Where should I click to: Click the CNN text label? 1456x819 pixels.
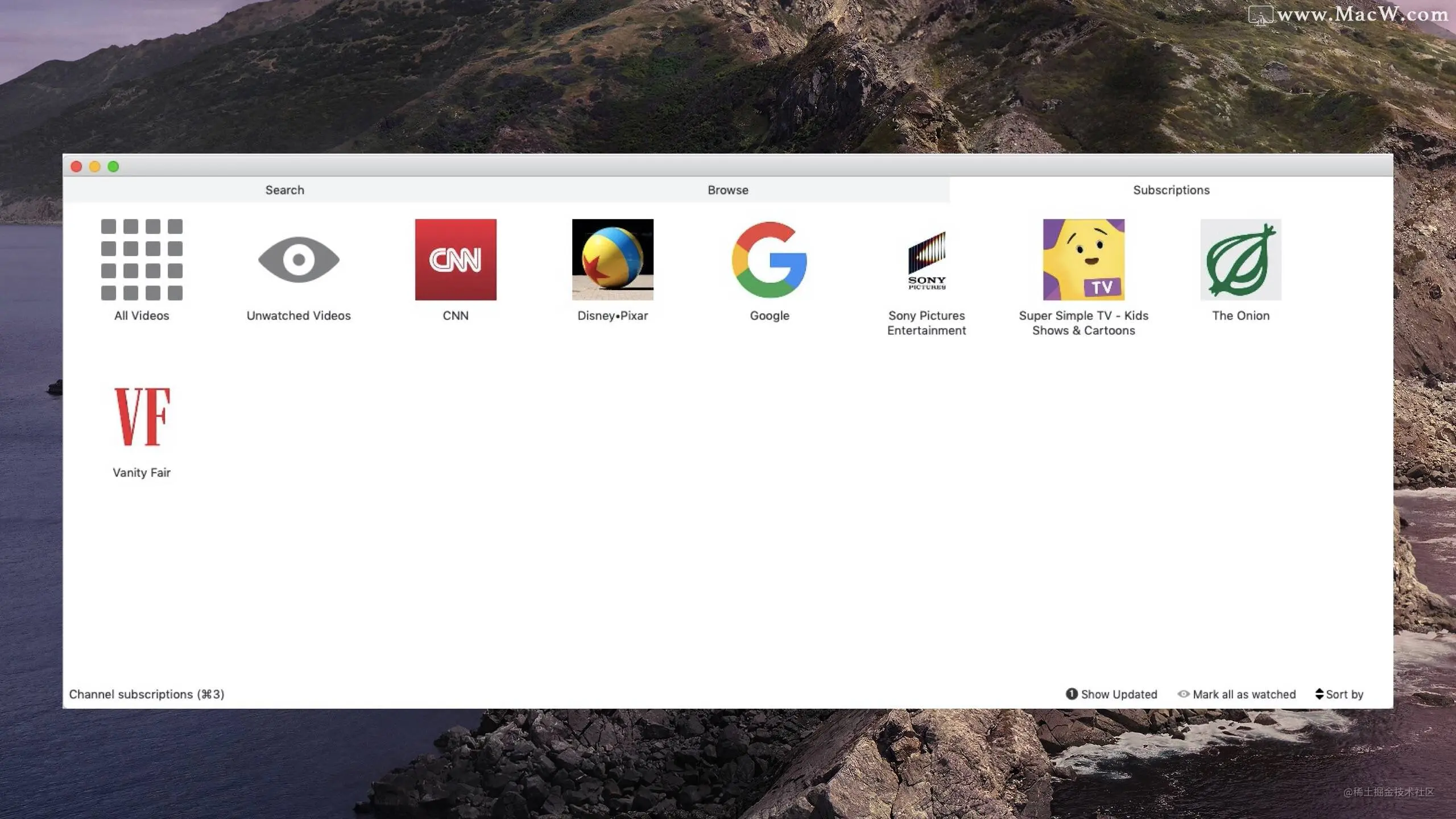(456, 316)
